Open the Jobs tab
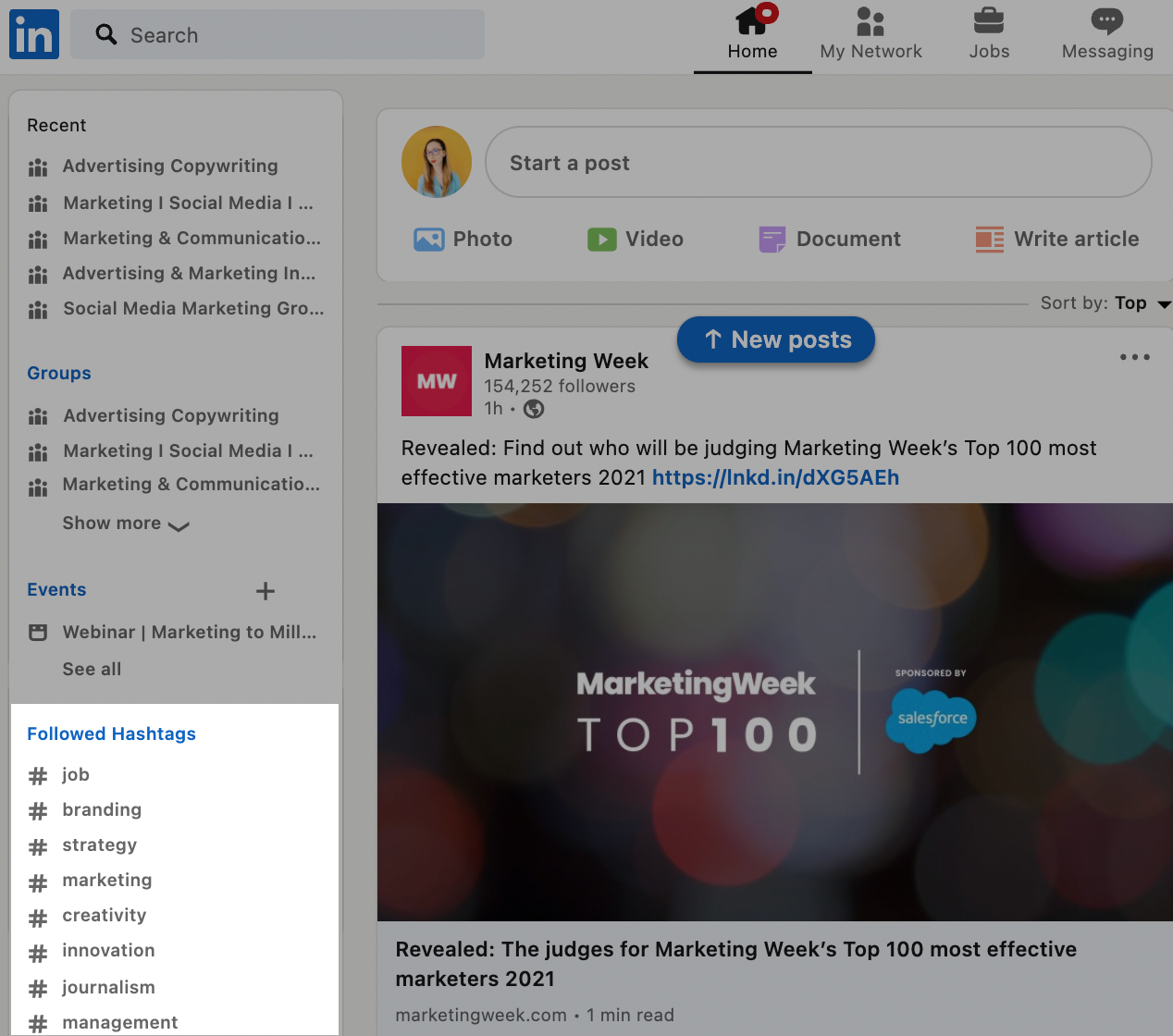This screenshot has width=1173, height=1036. coord(989,35)
